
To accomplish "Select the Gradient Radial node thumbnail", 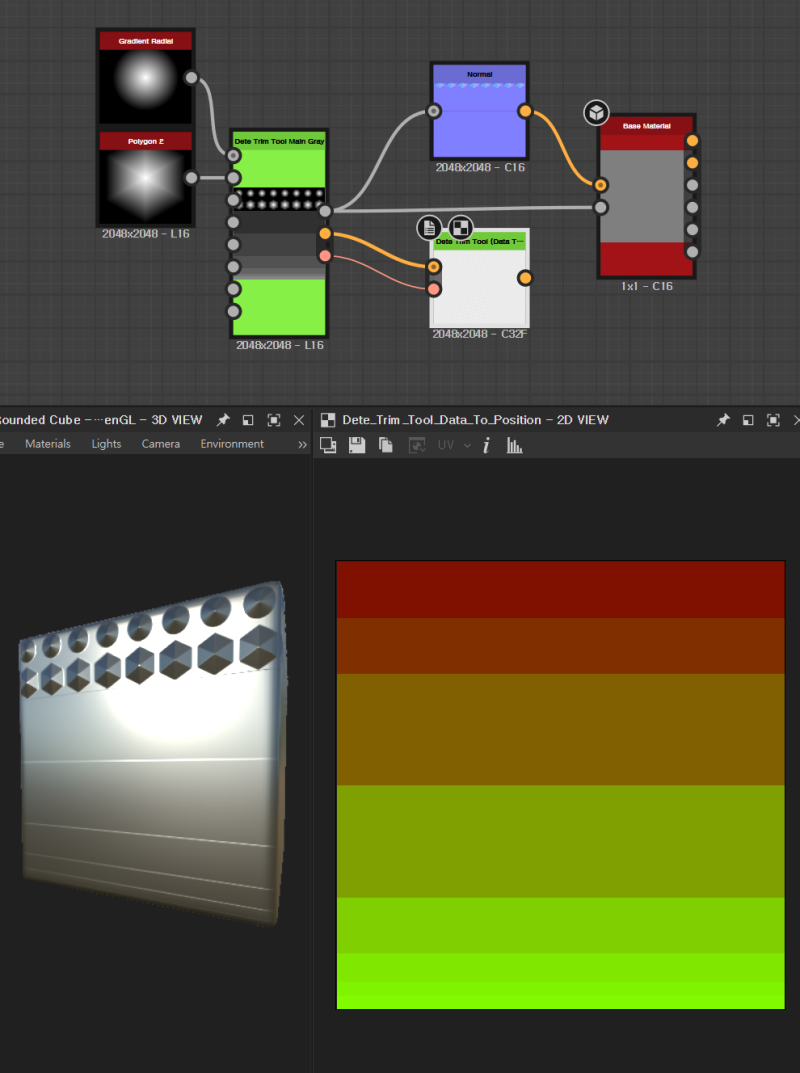I will pyautogui.click(x=143, y=85).
